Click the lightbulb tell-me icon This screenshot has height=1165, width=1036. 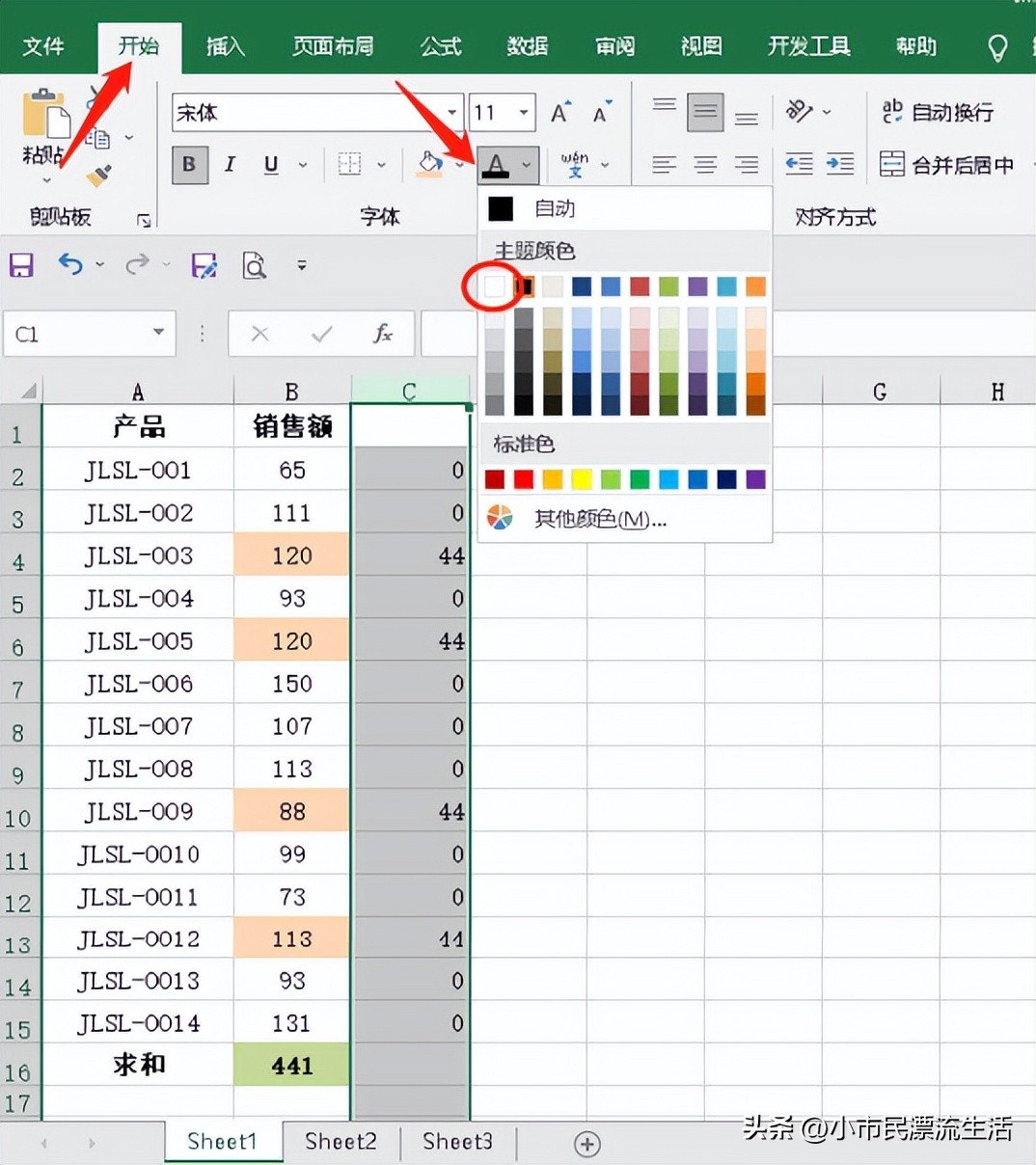point(997,47)
